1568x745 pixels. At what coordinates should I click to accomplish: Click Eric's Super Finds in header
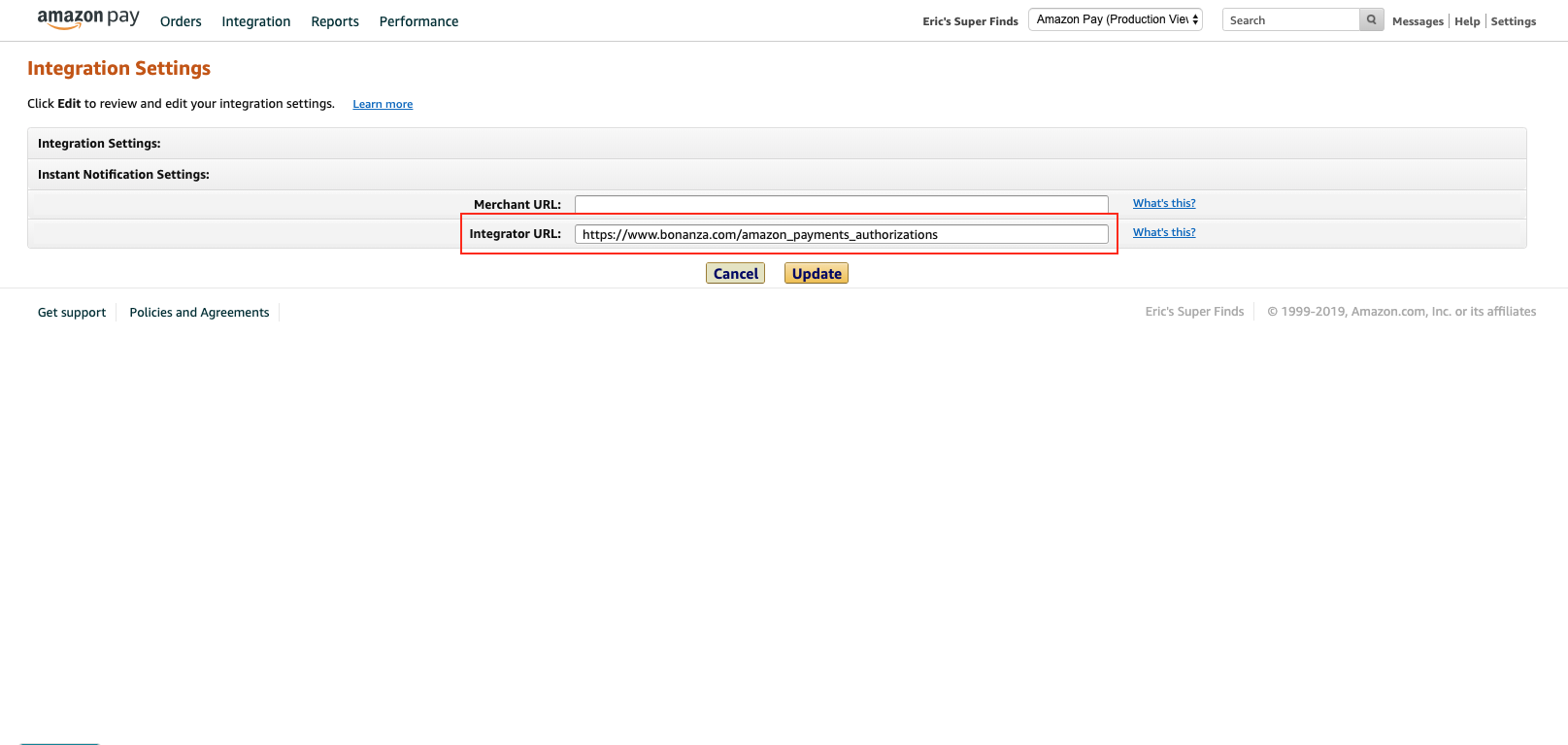tap(970, 21)
